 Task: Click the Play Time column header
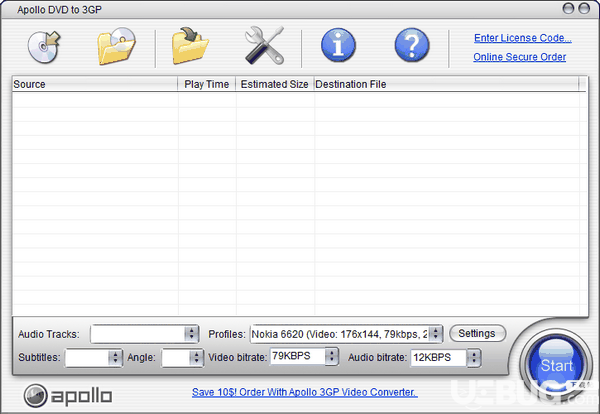[207, 84]
